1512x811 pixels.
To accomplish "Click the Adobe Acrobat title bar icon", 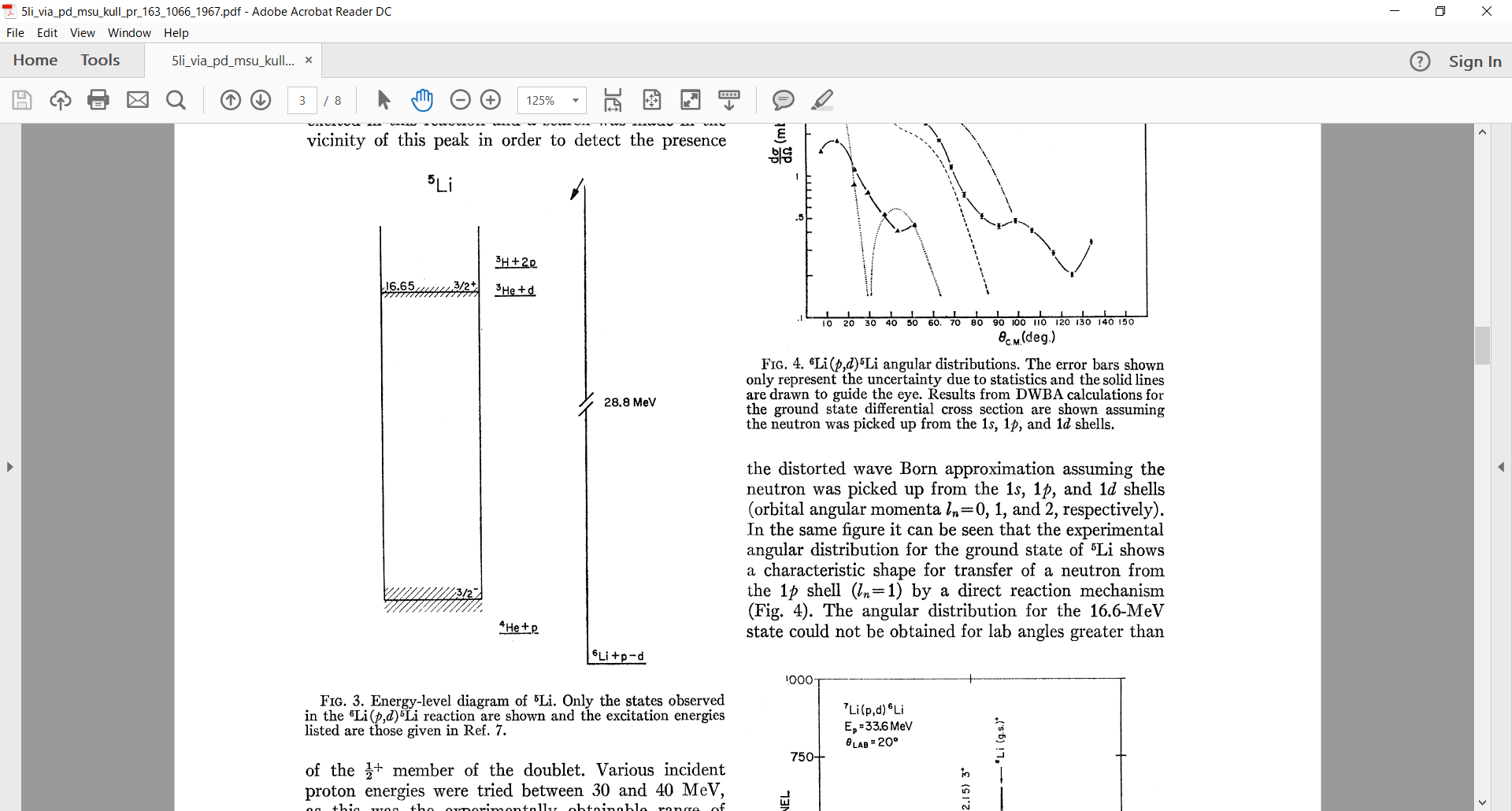I will pos(9,11).
